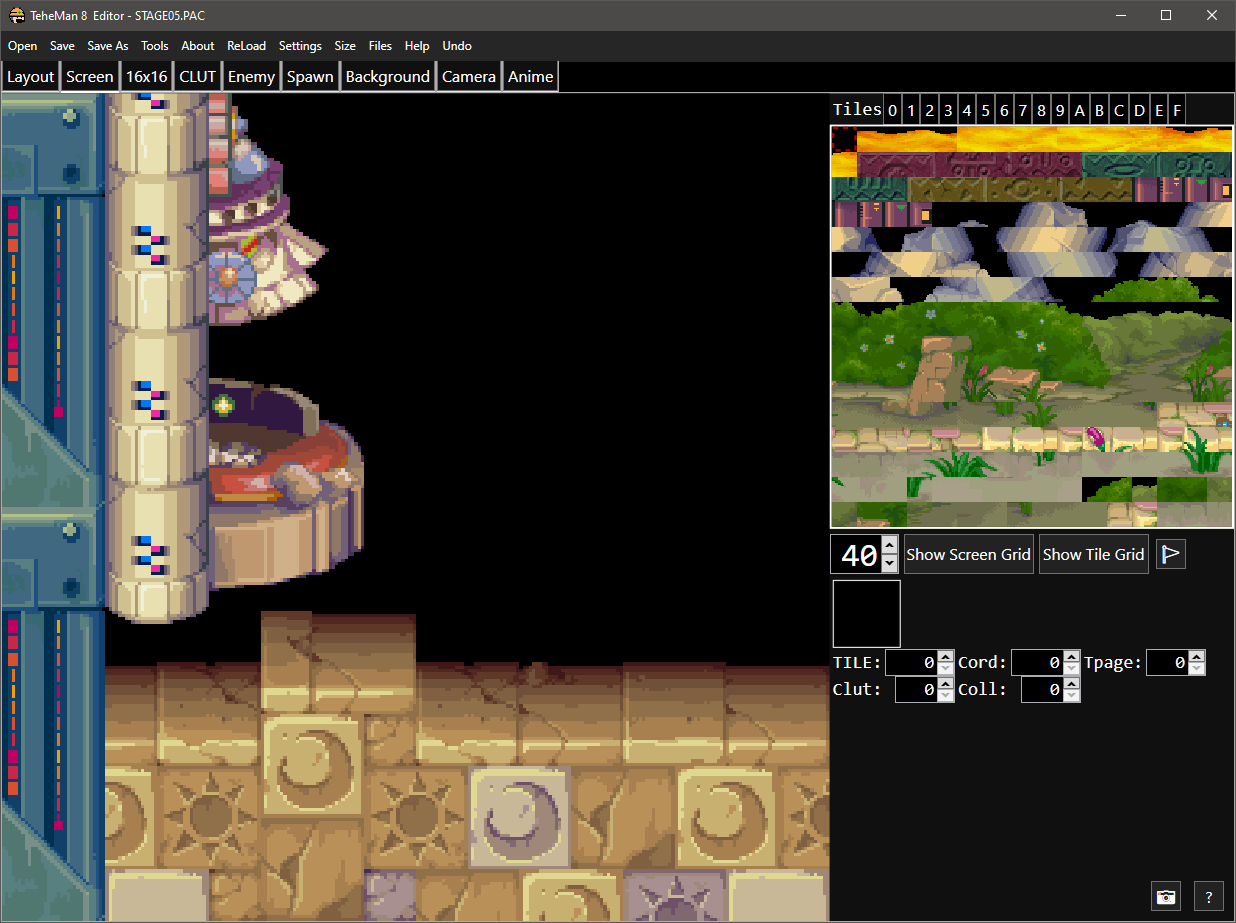Click the TeheMan 8 Editor app icon
This screenshot has width=1236, height=923.
tap(17, 15)
